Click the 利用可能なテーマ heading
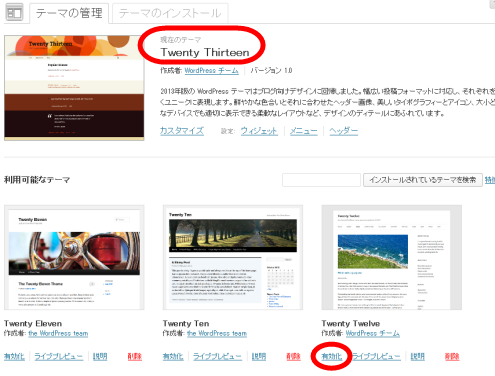Image resolution: width=495 pixels, height=376 pixels. click(37, 180)
